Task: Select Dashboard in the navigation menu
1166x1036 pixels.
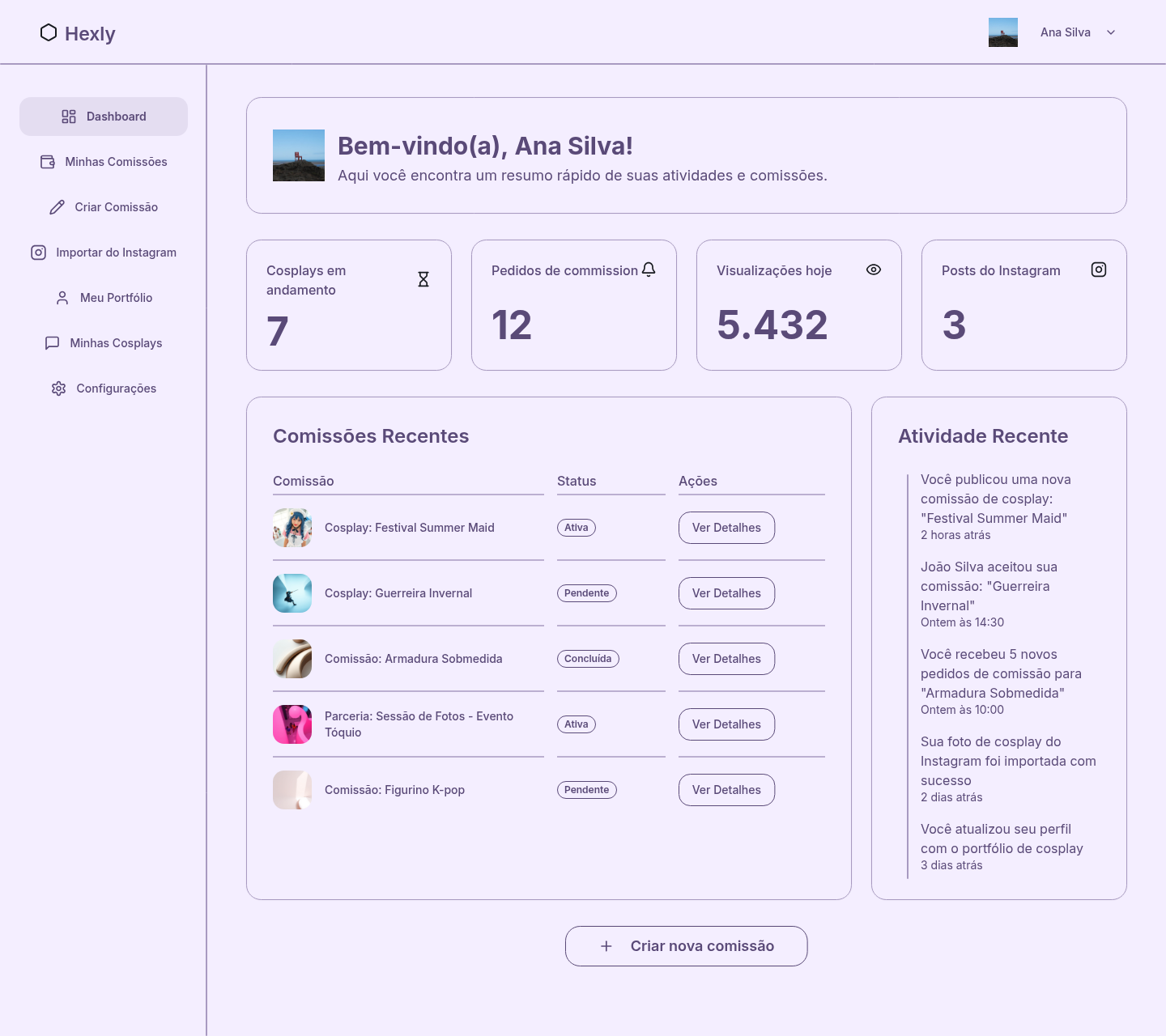Action: click(117, 117)
